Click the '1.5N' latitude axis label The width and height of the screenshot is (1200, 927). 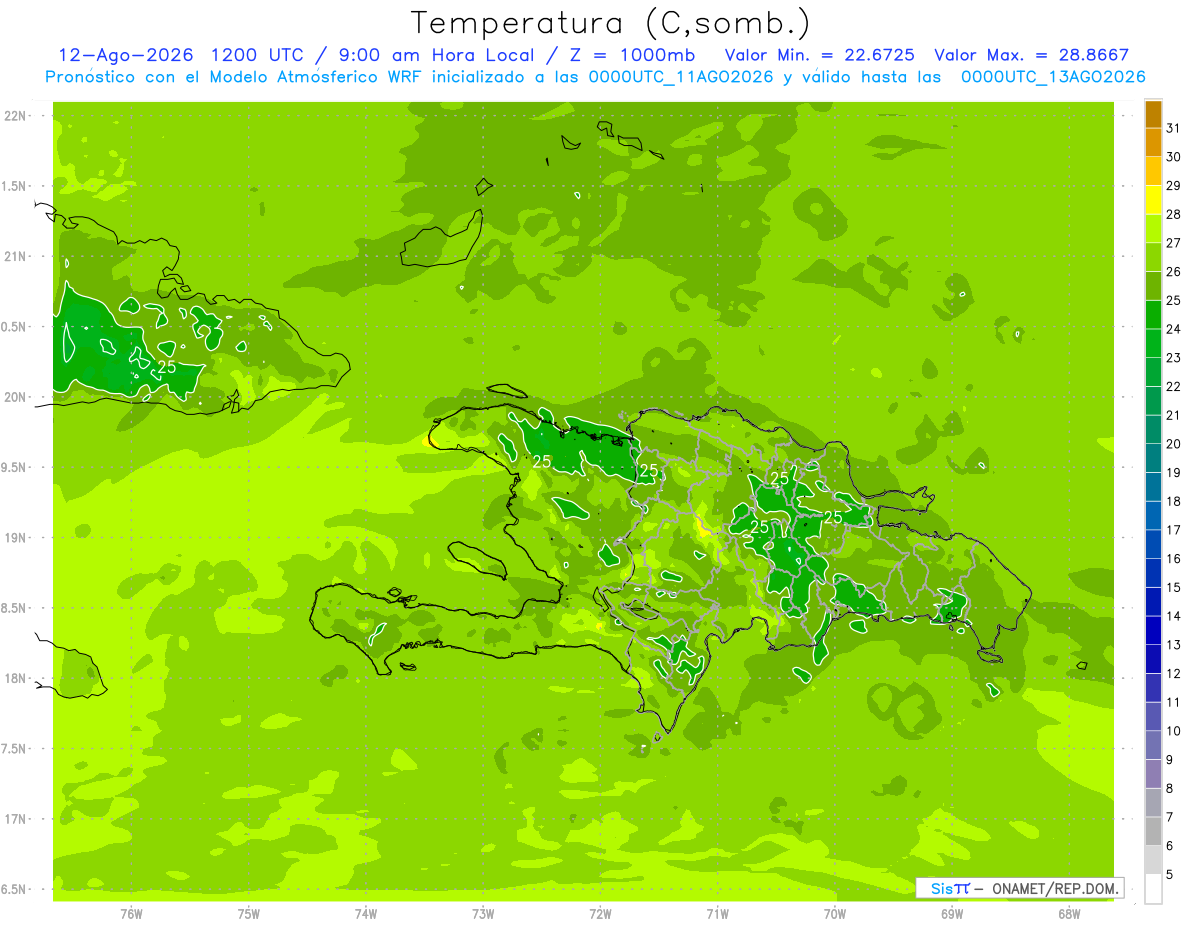tap(15, 187)
